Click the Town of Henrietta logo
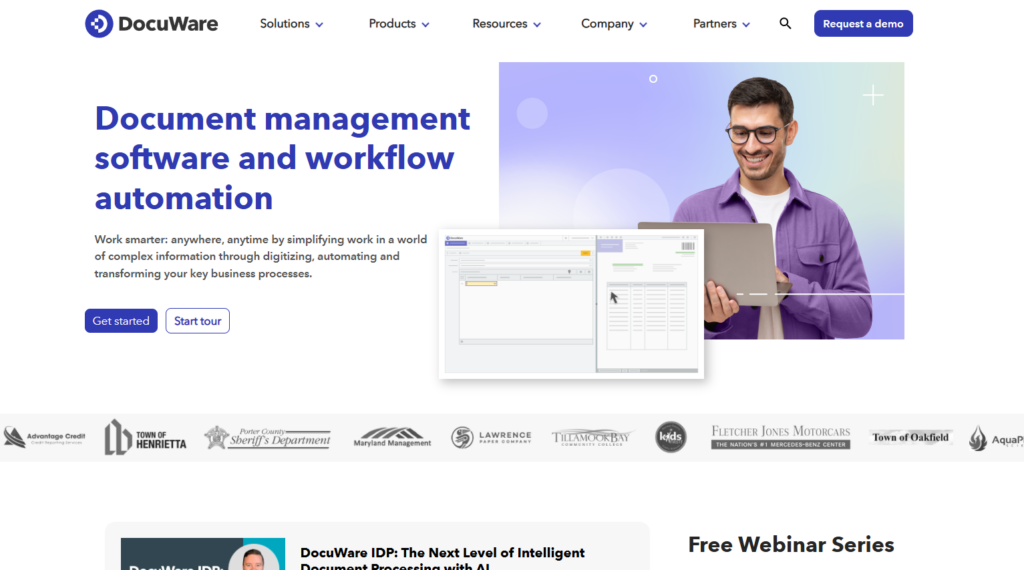Screen dimensions: 1024x570 pyautogui.click(x=145, y=437)
